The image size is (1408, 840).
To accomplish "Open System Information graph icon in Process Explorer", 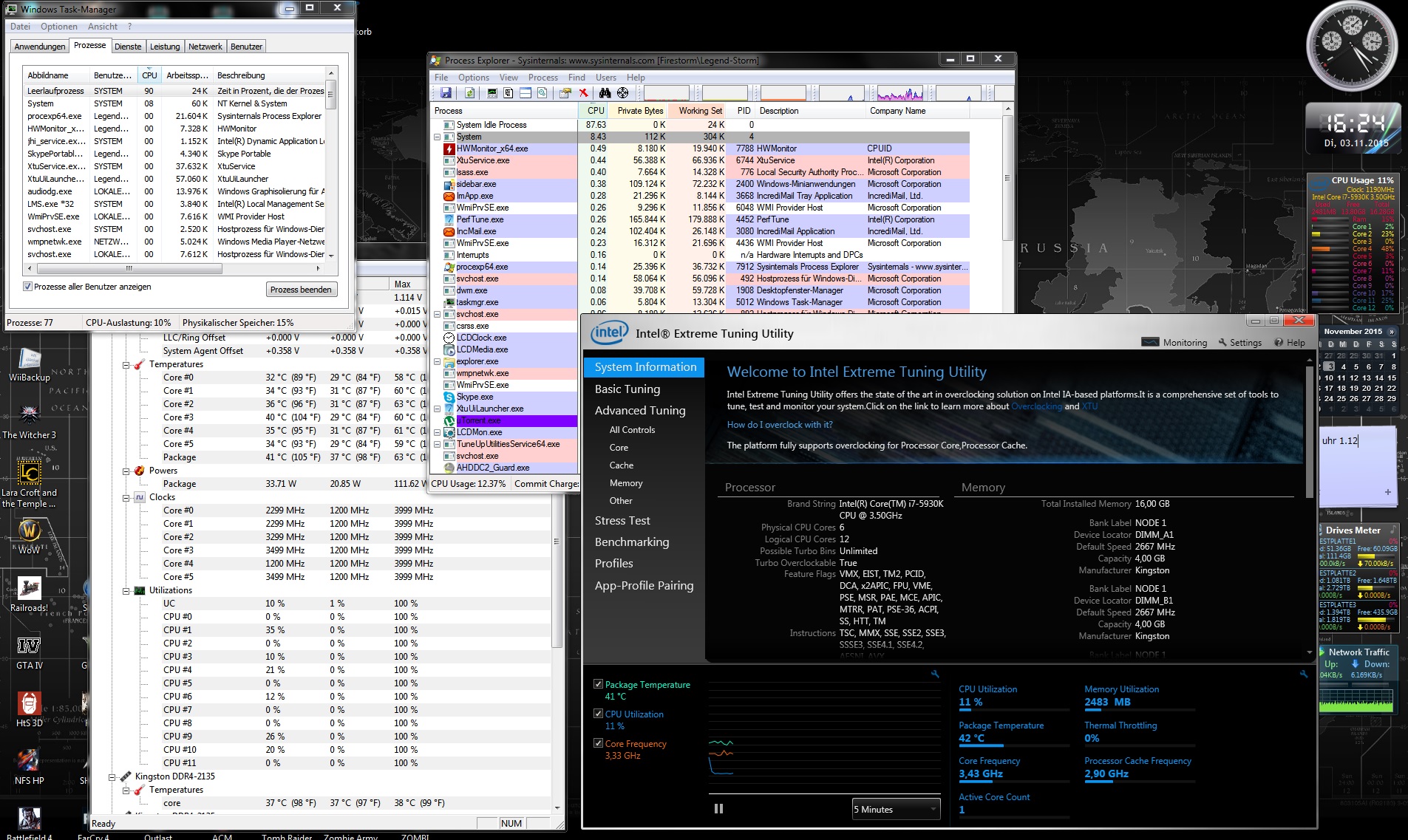I will click(492, 93).
